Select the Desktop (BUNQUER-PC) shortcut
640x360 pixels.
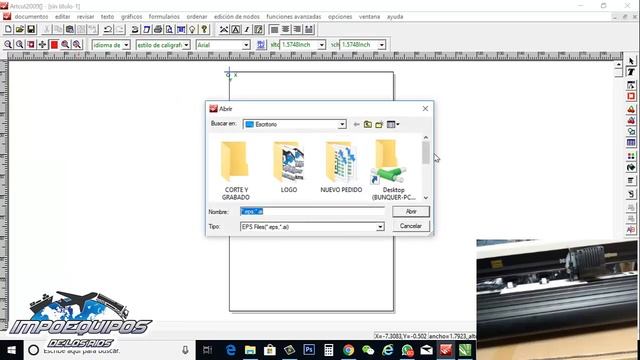pos(393,170)
